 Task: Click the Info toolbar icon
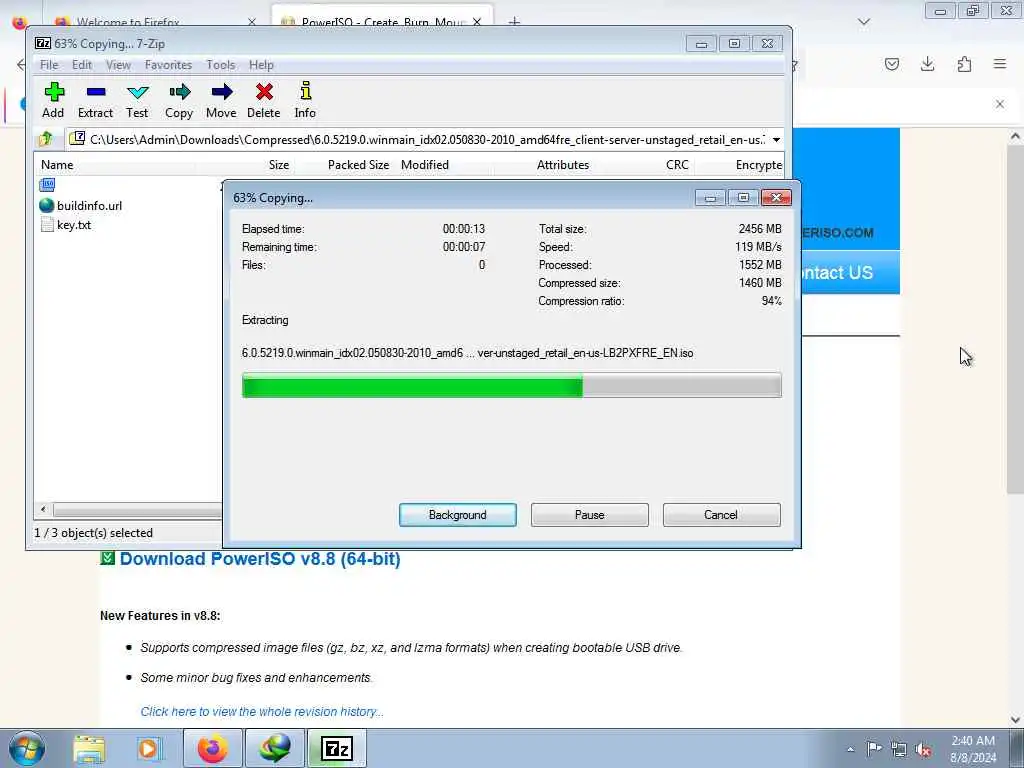pos(305,100)
